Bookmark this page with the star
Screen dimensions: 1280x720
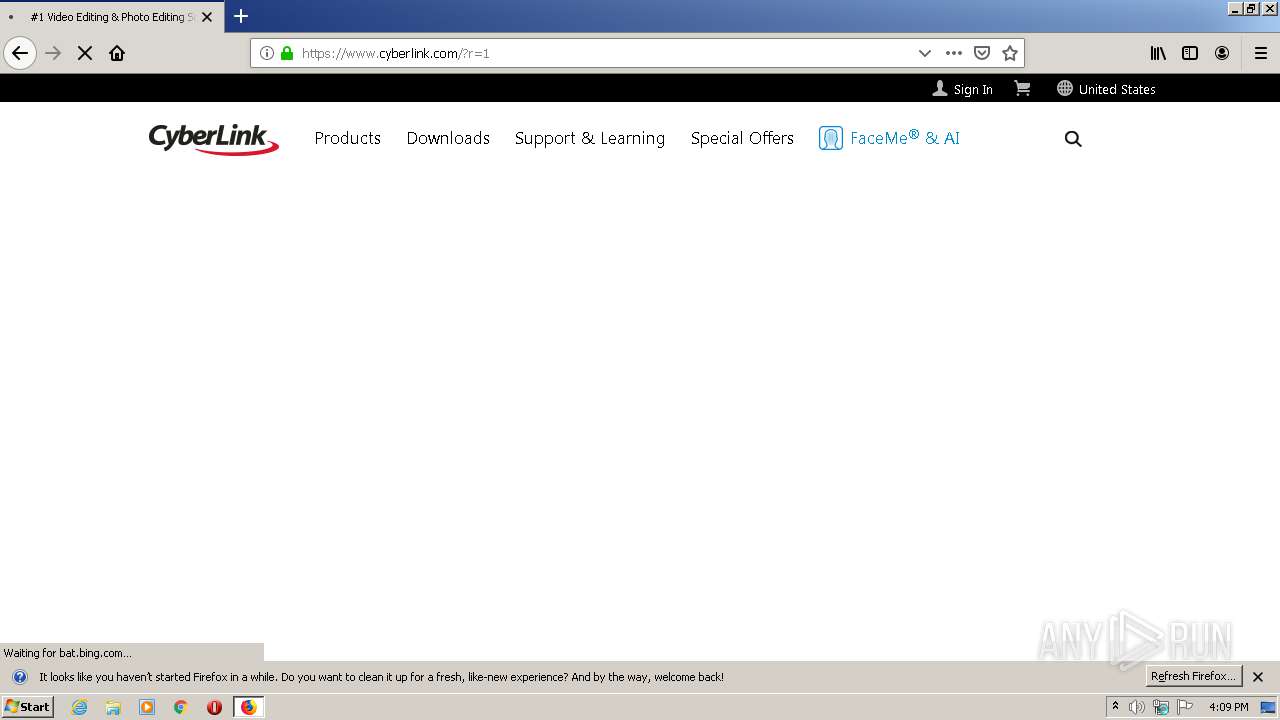click(1010, 53)
